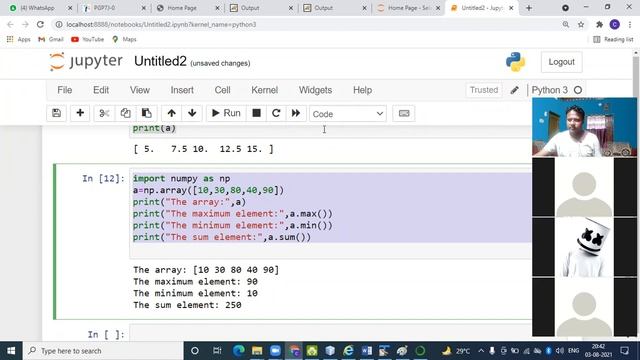Screen dimensions: 640x360
Task: Bookmark this page with star icon
Action: tap(581, 24)
